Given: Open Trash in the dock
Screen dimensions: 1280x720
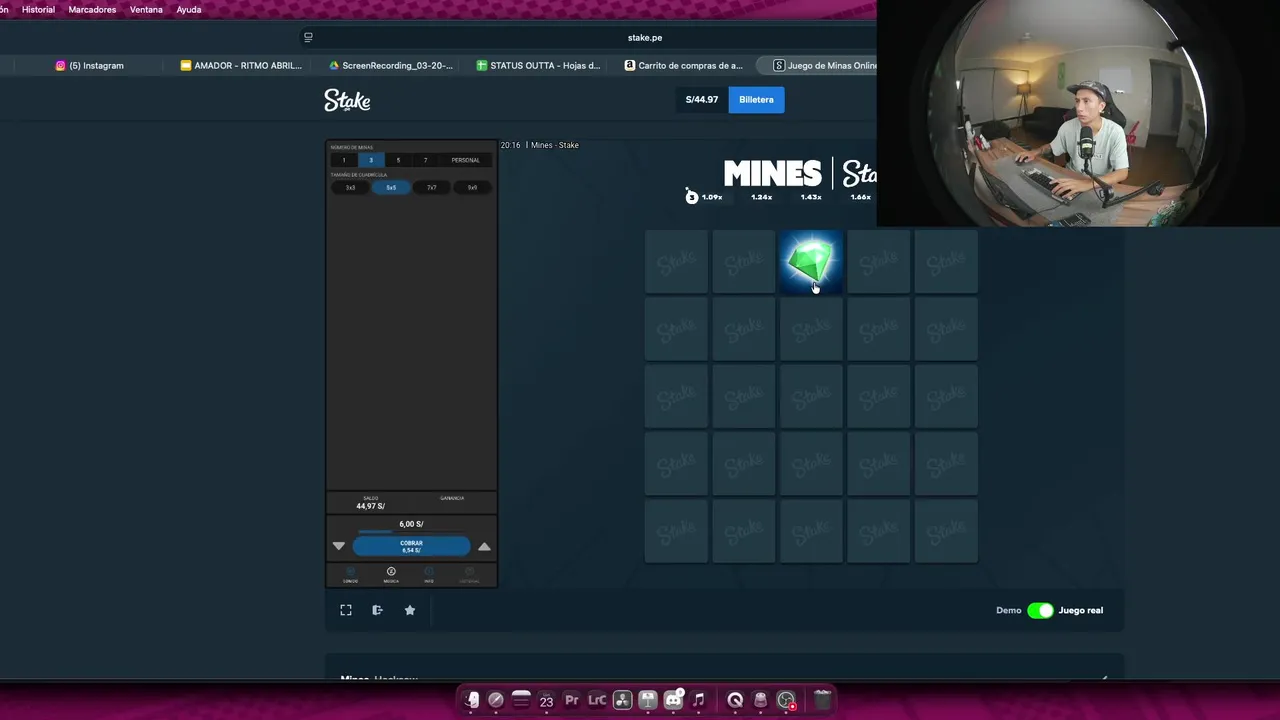Looking at the screenshot, I should 822,700.
